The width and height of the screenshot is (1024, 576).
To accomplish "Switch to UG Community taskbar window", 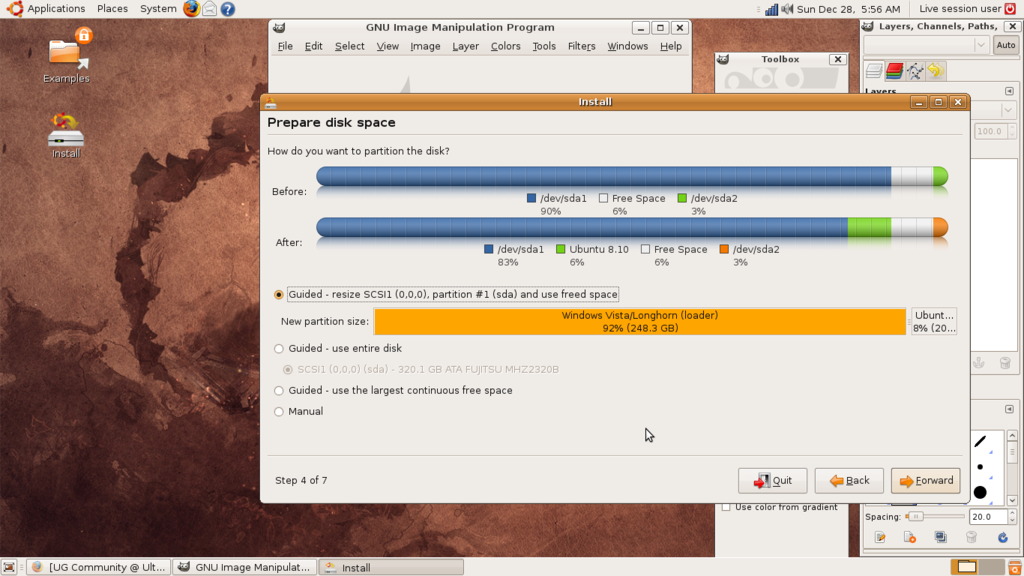I will tap(99, 567).
